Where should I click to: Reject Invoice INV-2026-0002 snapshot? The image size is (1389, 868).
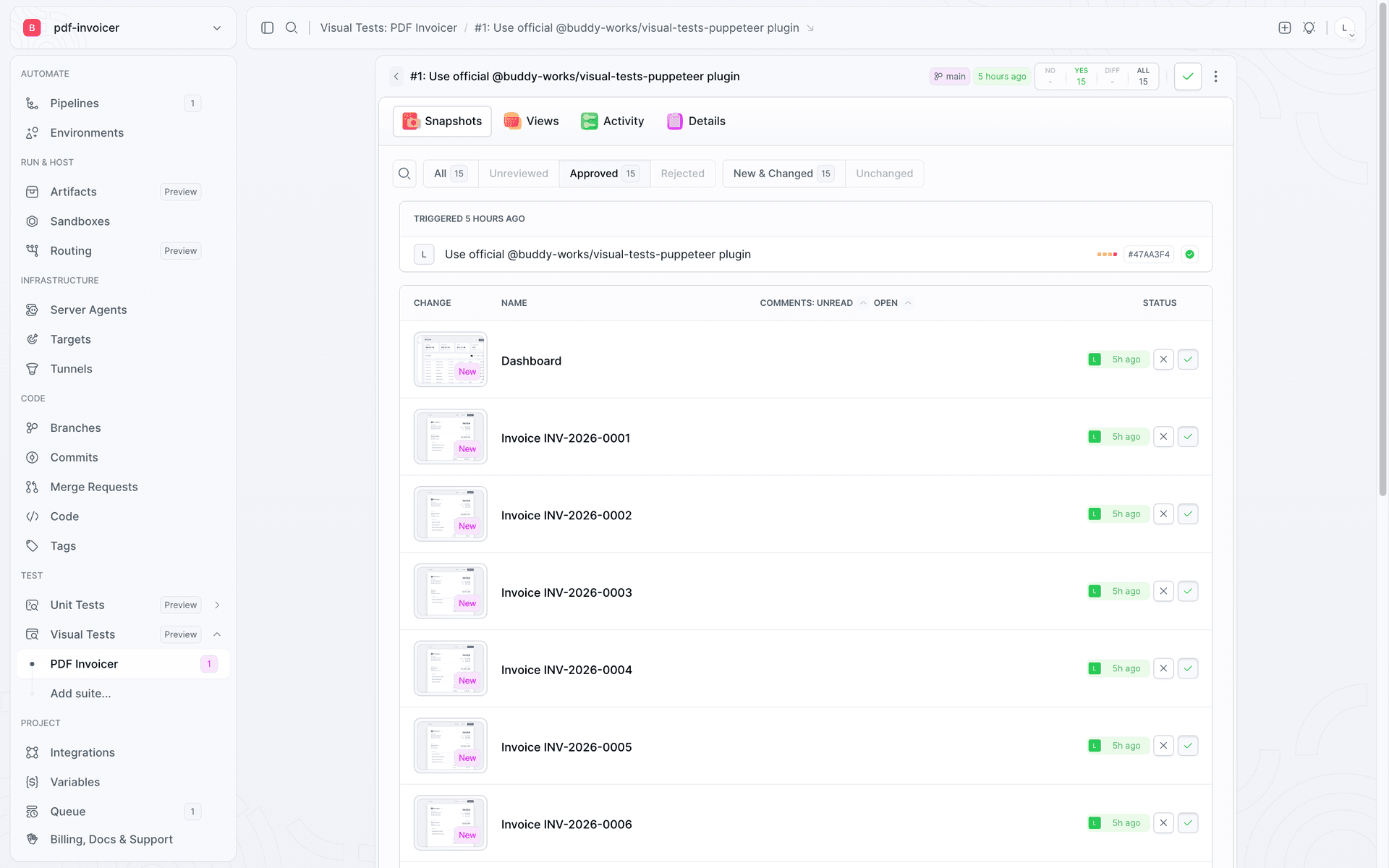1163,514
